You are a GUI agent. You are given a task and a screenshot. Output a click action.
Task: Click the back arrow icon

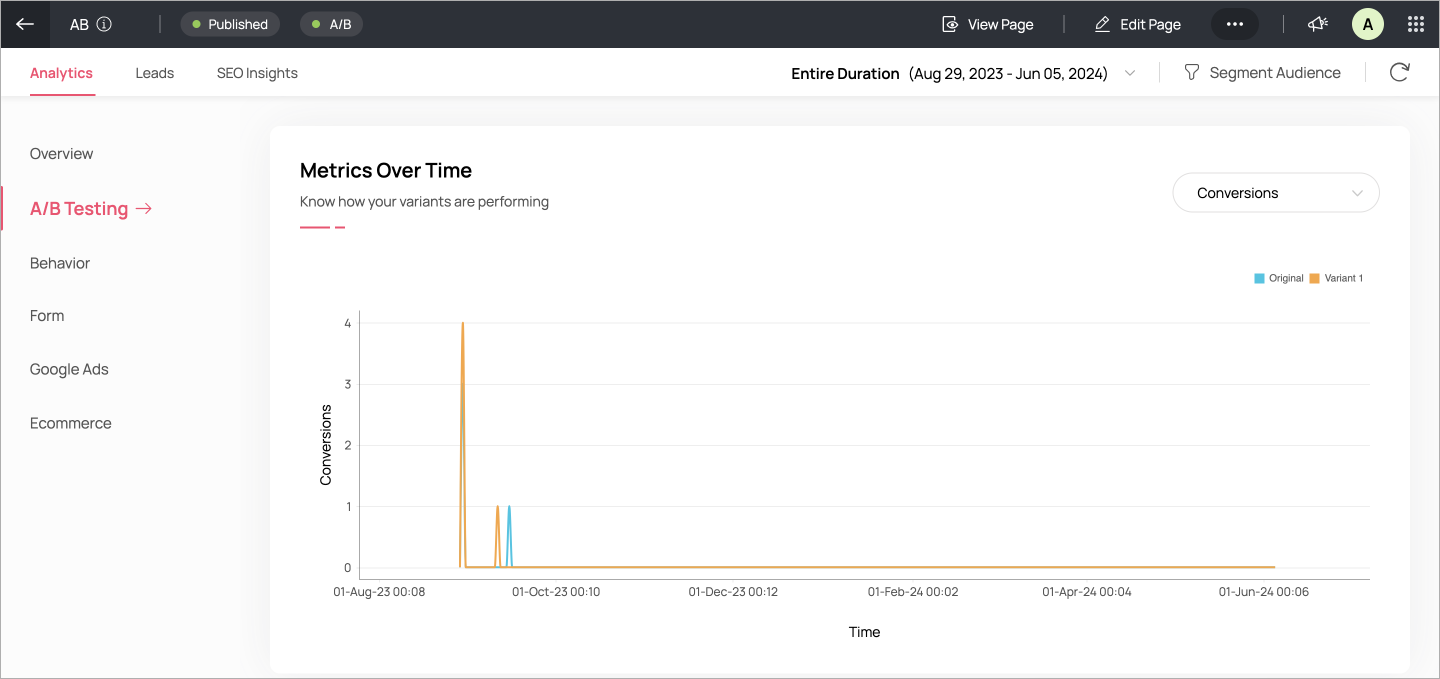[x=25, y=24]
